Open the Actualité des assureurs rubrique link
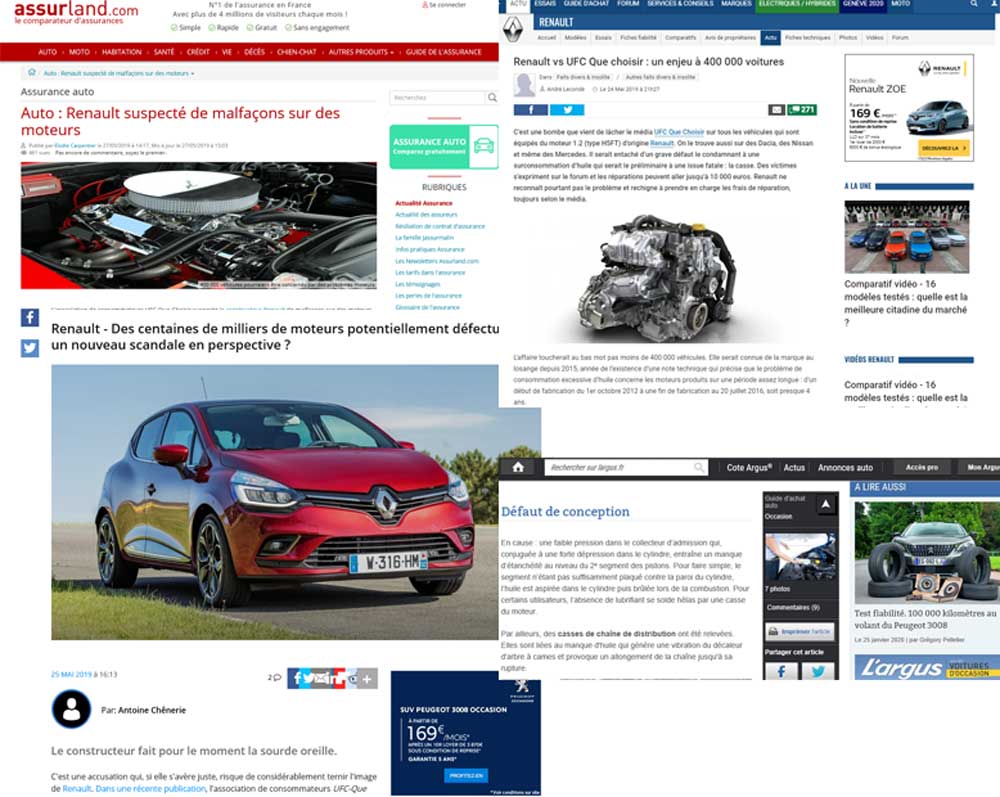 pyautogui.click(x=426, y=215)
